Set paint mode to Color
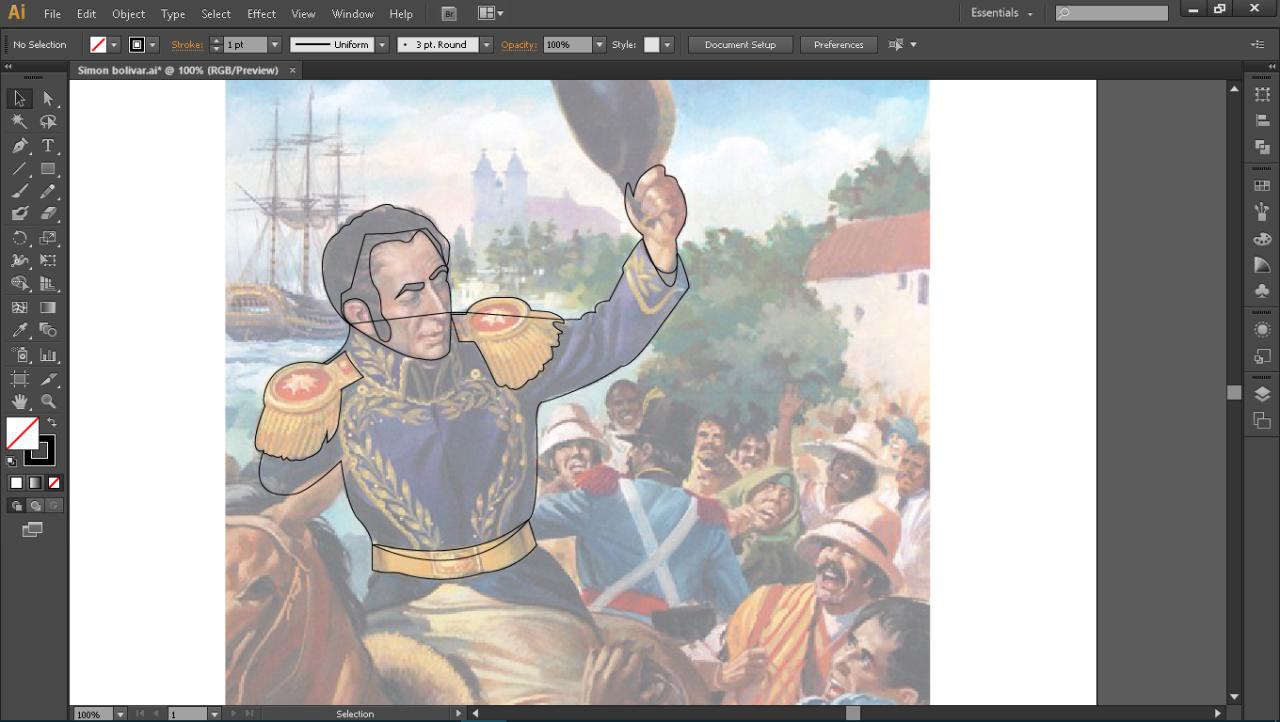The width and height of the screenshot is (1280, 722). coord(16,482)
